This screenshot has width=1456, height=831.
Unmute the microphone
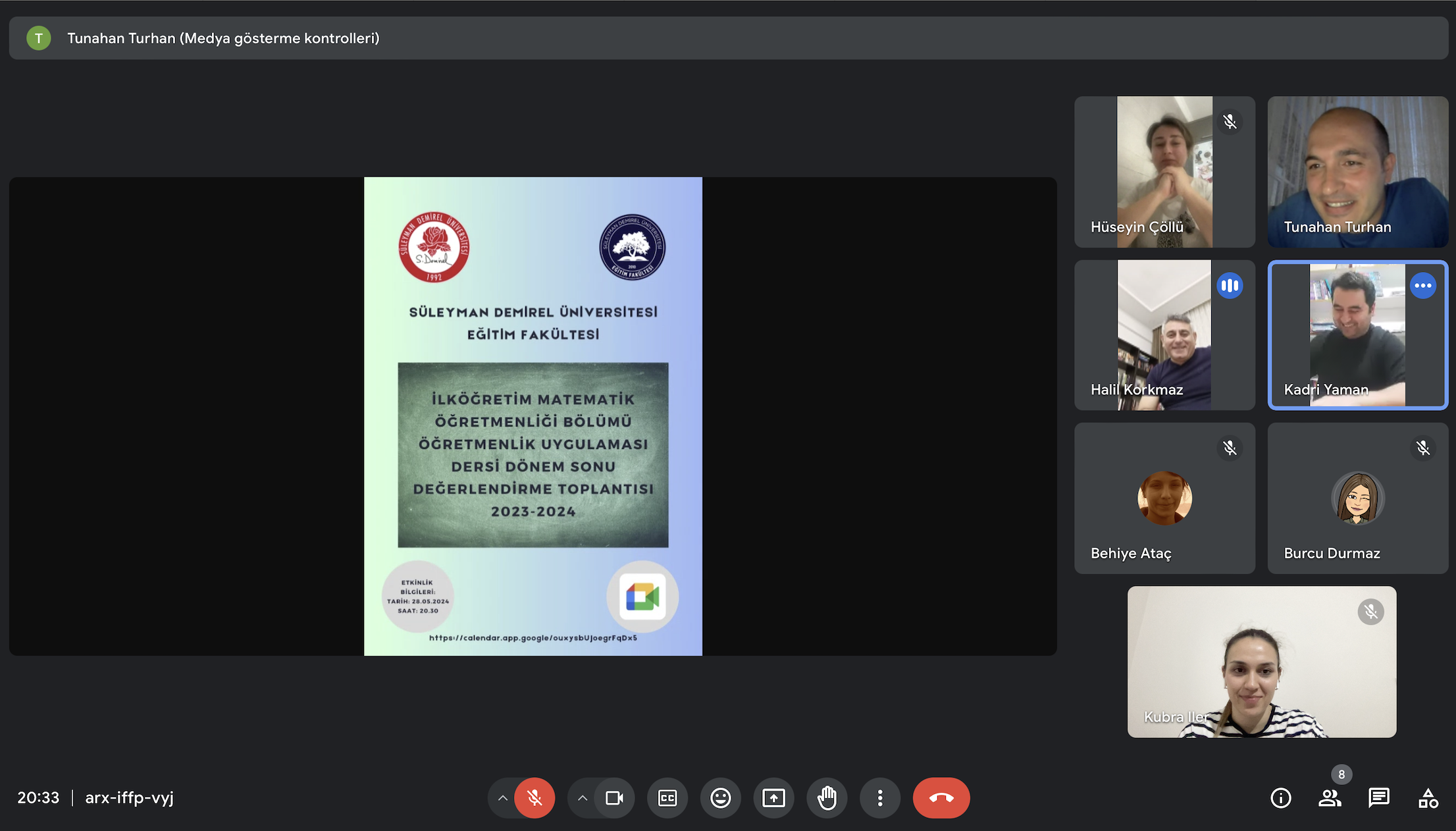point(534,798)
